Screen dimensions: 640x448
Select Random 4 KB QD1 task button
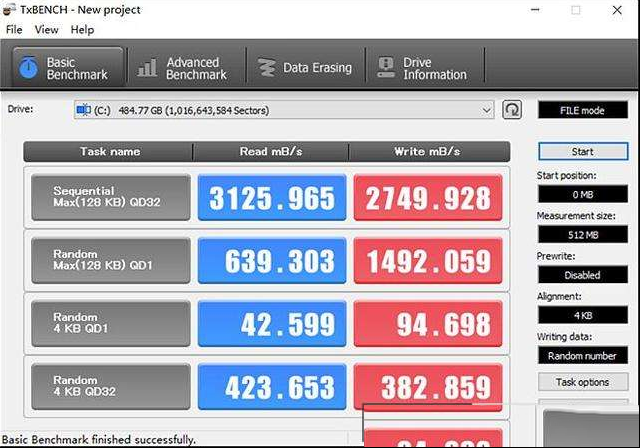[111, 324]
